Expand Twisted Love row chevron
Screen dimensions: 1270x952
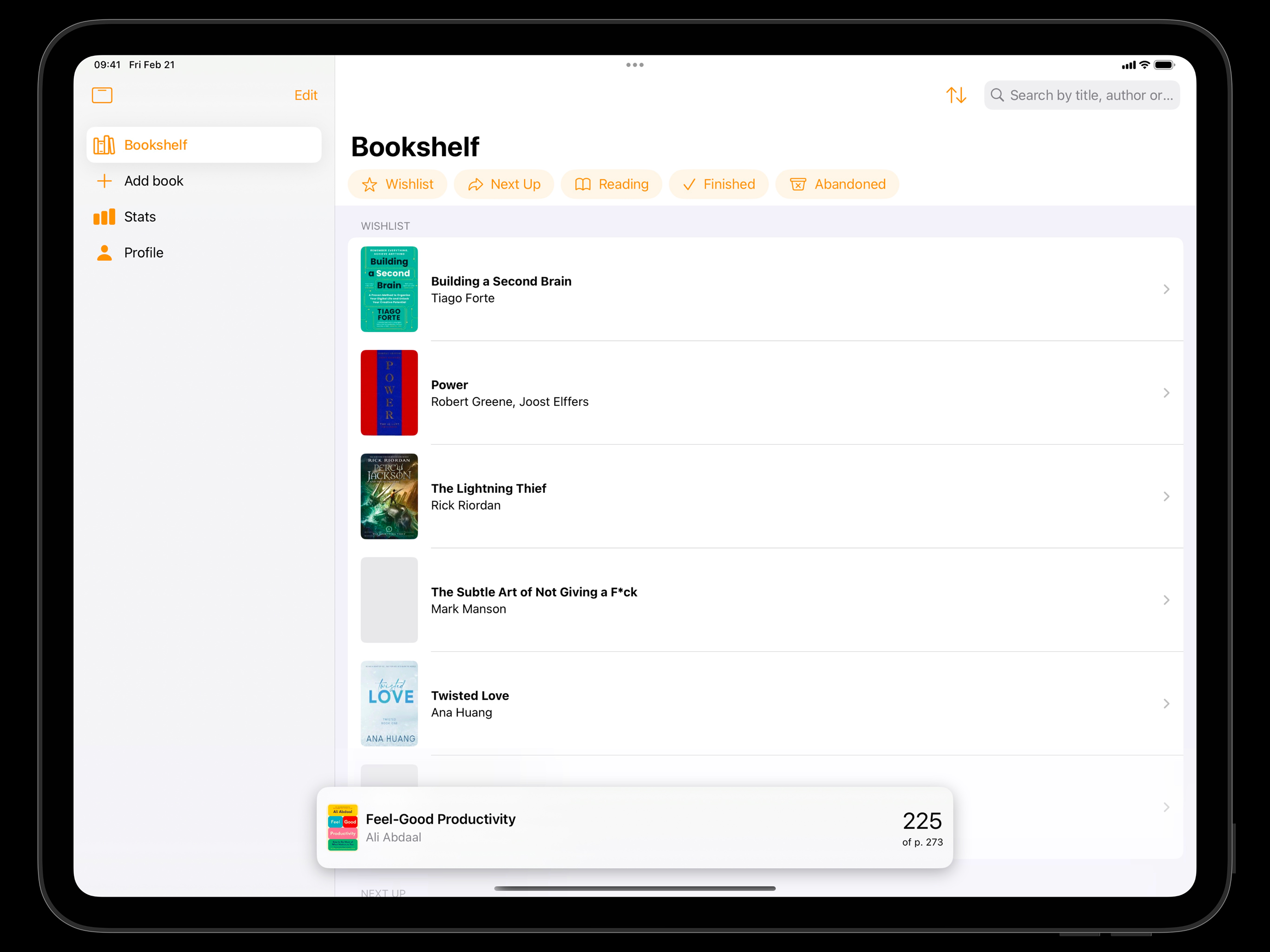pos(1166,703)
